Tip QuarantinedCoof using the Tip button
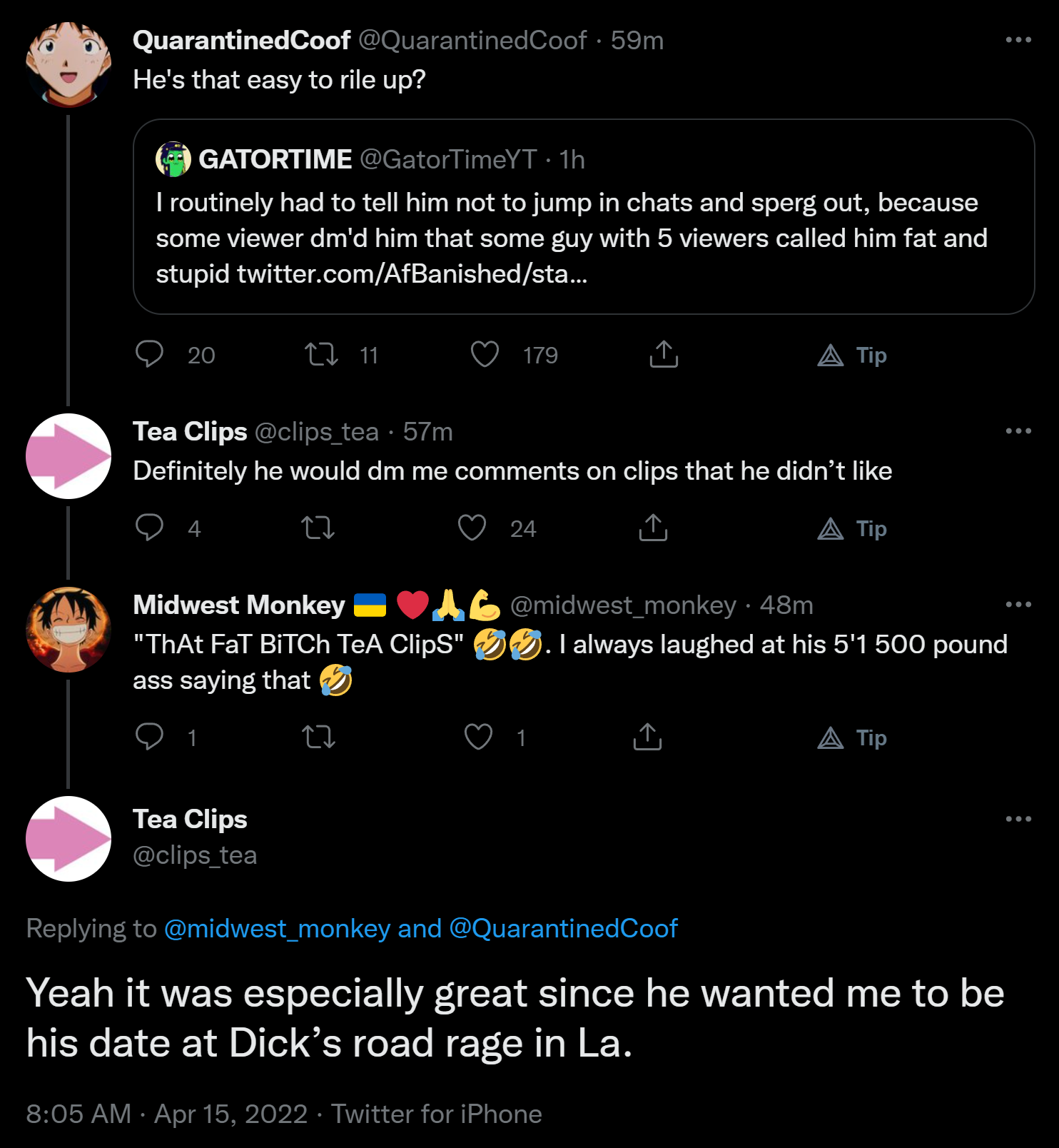This screenshot has width=1059, height=1148. [x=852, y=355]
